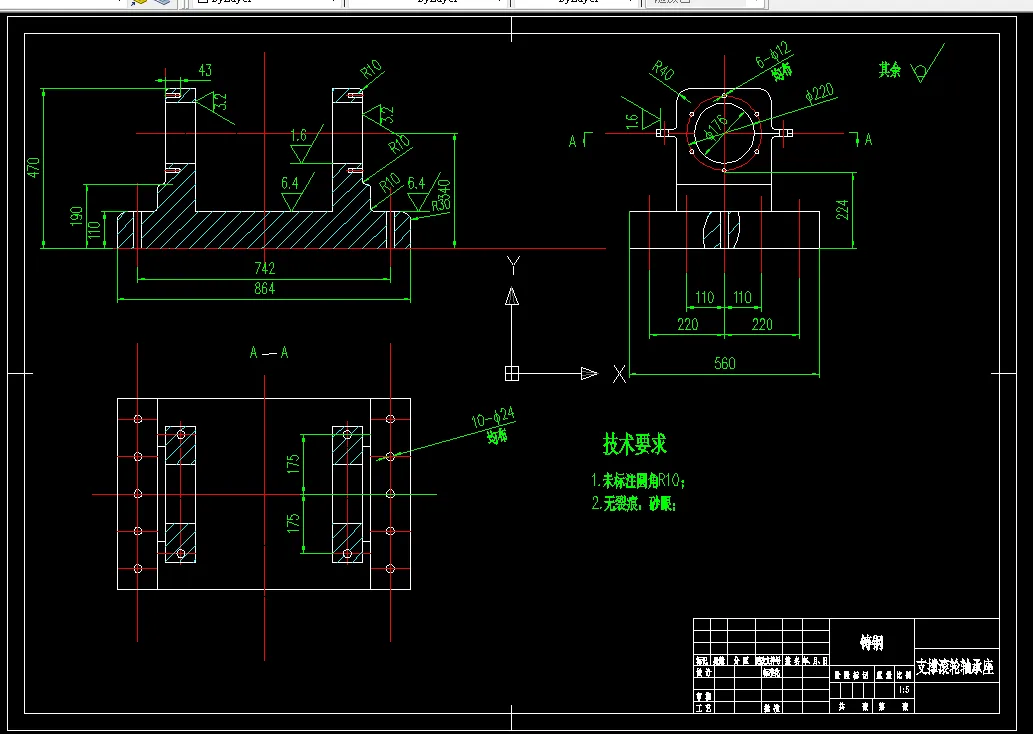Viewport: 1033px width, 734px height.
Task: Click the A—A section view title
Action: 269,353
